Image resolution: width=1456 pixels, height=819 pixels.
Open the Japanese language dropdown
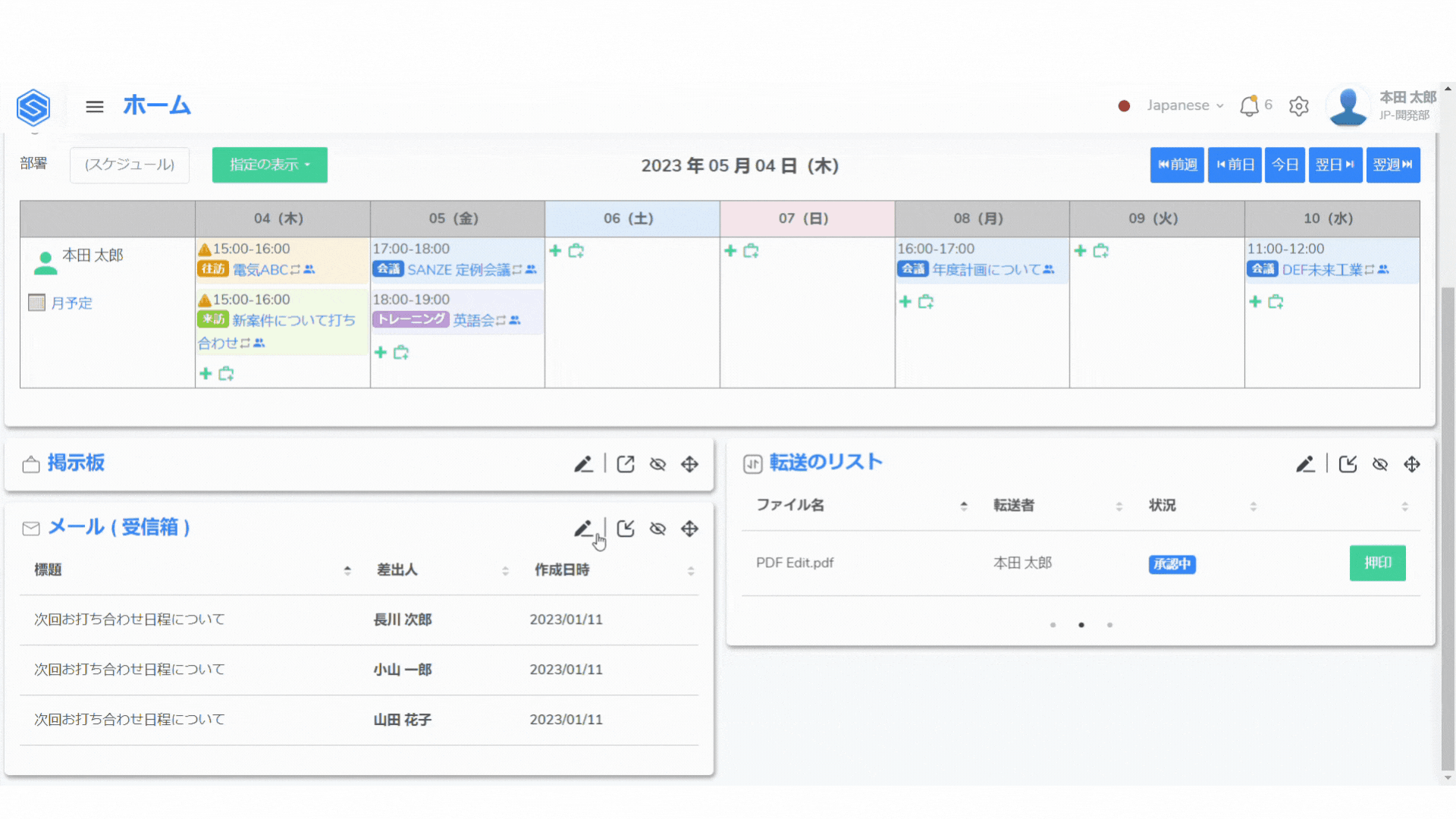1185,105
